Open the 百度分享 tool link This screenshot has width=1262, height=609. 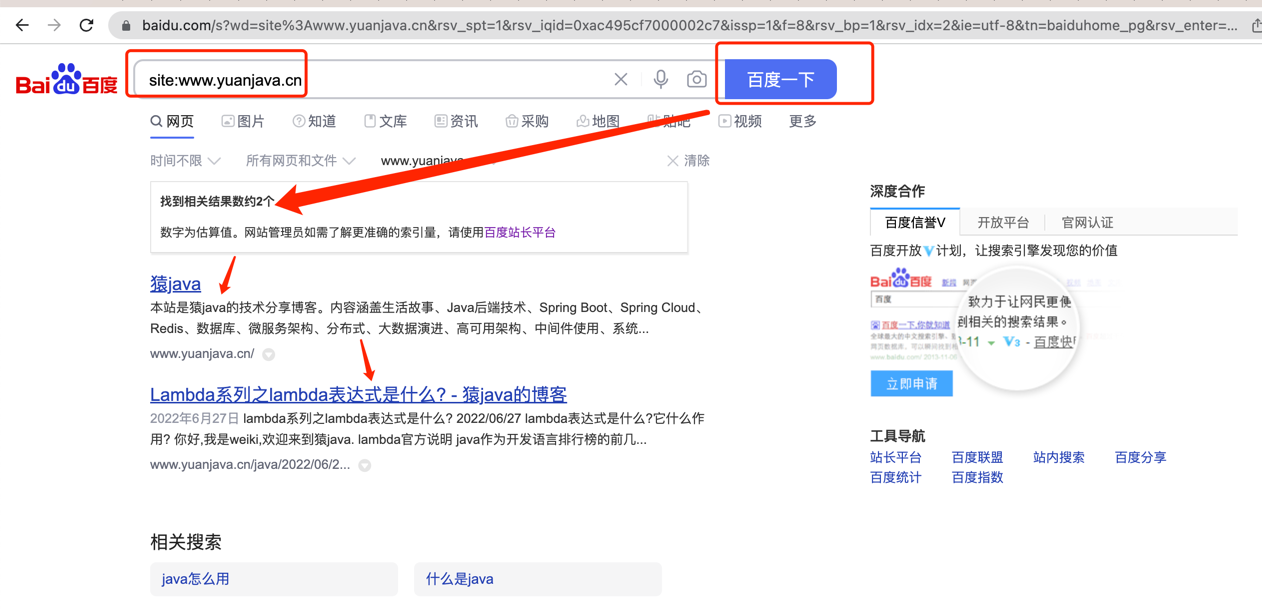point(1141,457)
